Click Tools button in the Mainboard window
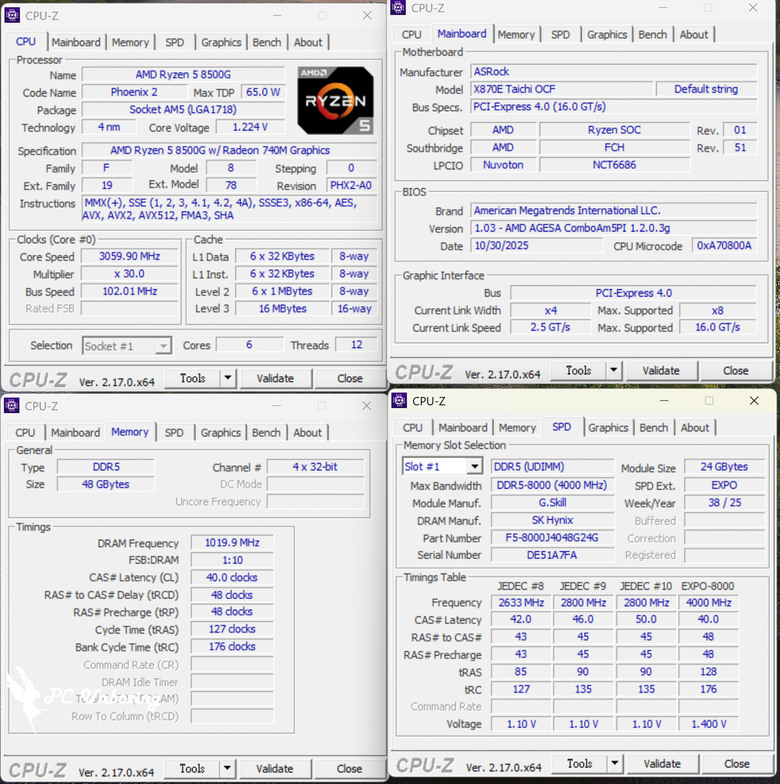This screenshot has height=784, width=780. pos(578,370)
